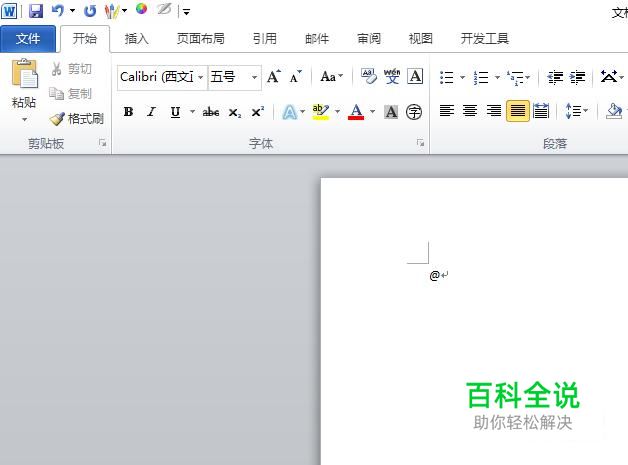Switch to the Developer (开发工具) tab
The width and height of the screenshot is (628, 465).
pyautogui.click(x=485, y=39)
